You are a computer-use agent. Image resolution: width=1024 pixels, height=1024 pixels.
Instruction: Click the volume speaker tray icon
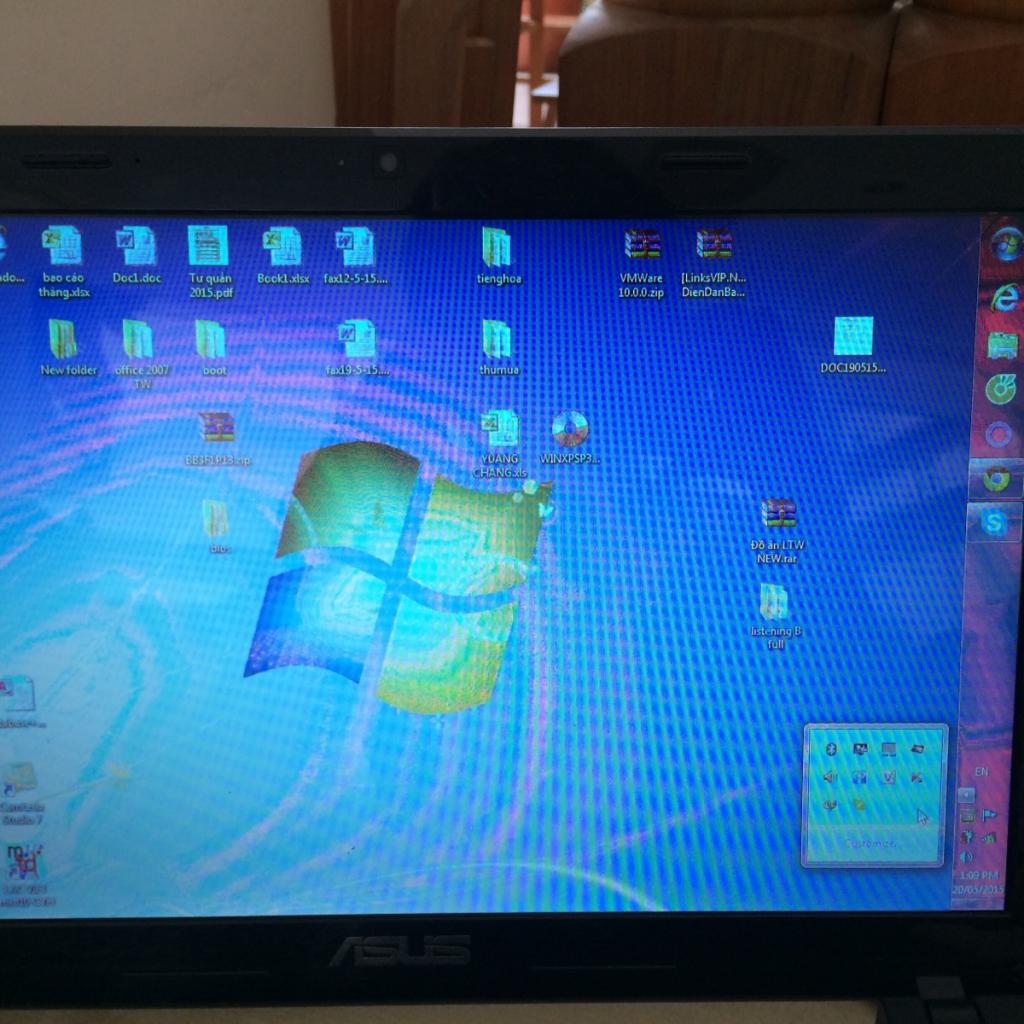(966, 856)
